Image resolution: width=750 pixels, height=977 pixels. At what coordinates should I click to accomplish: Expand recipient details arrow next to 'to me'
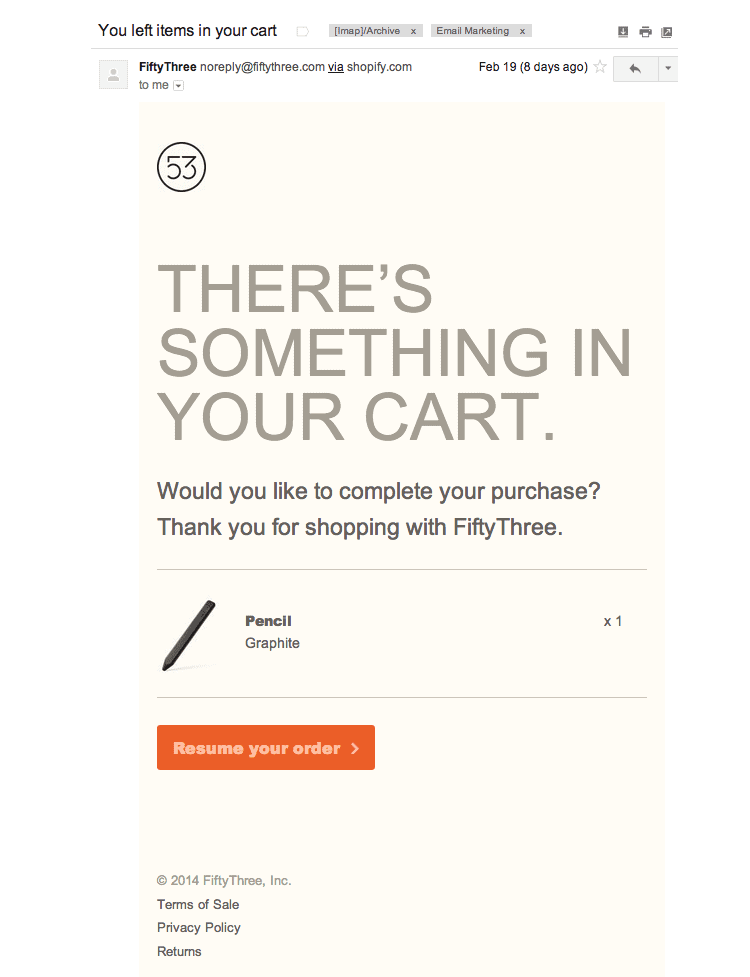(x=179, y=85)
